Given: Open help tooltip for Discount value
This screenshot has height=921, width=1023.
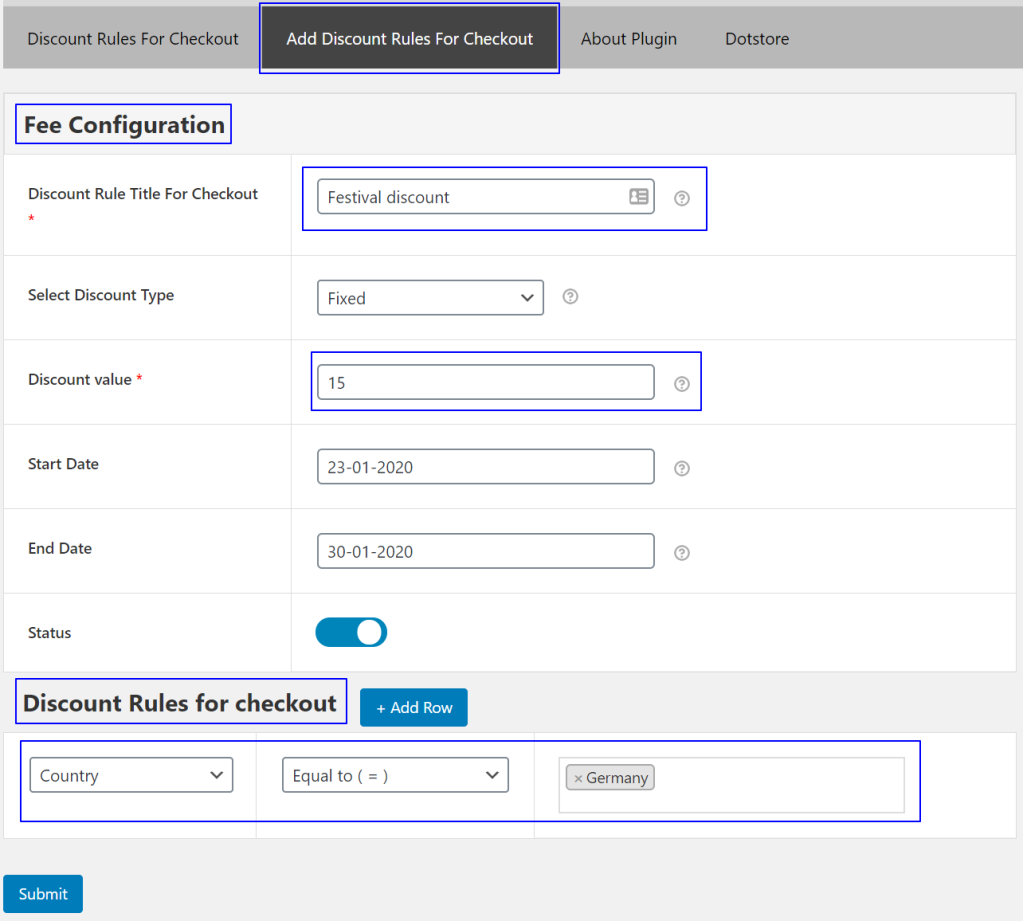Looking at the screenshot, I should click(681, 384).
